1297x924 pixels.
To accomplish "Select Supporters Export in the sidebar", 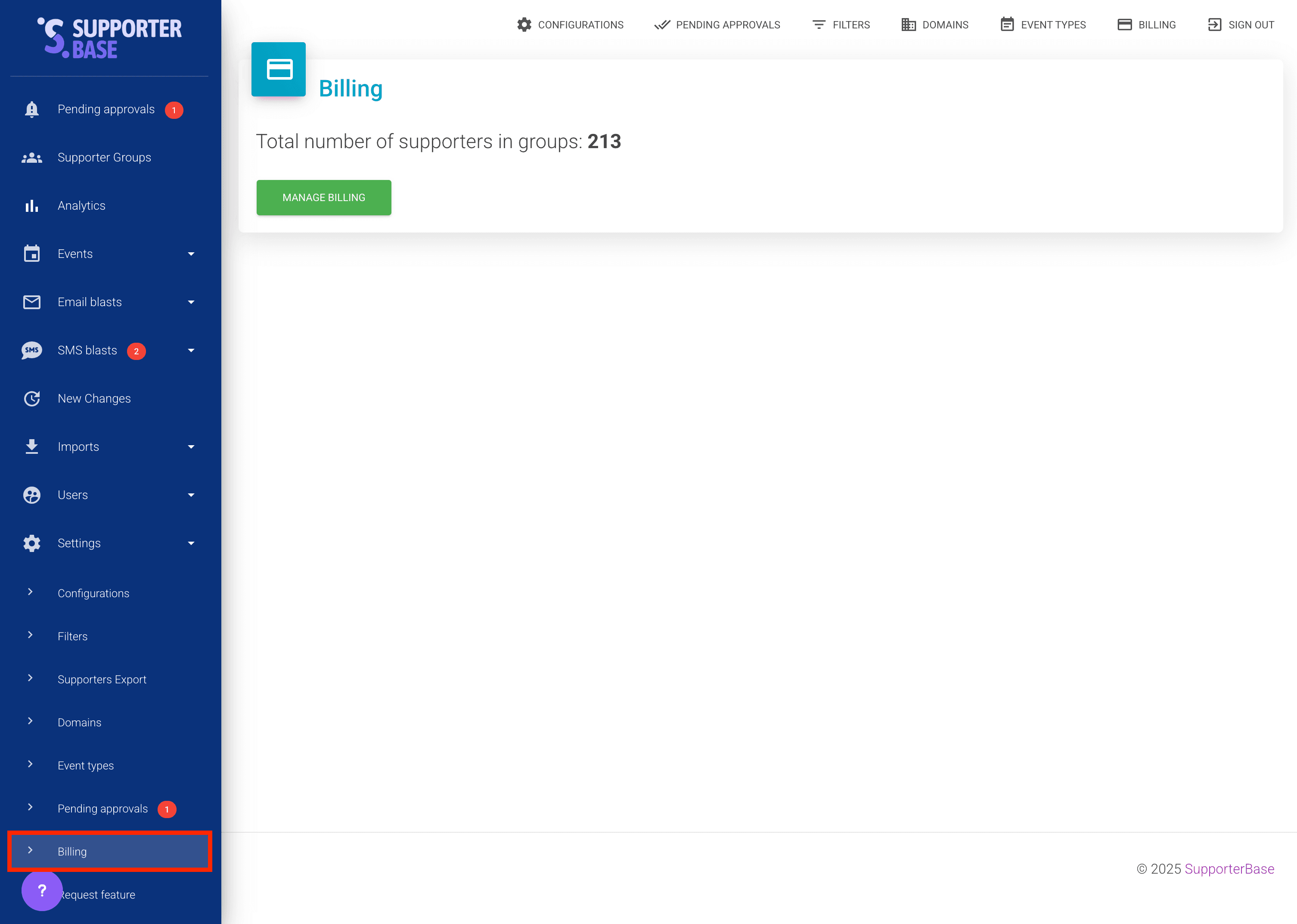I will point(102,679).
